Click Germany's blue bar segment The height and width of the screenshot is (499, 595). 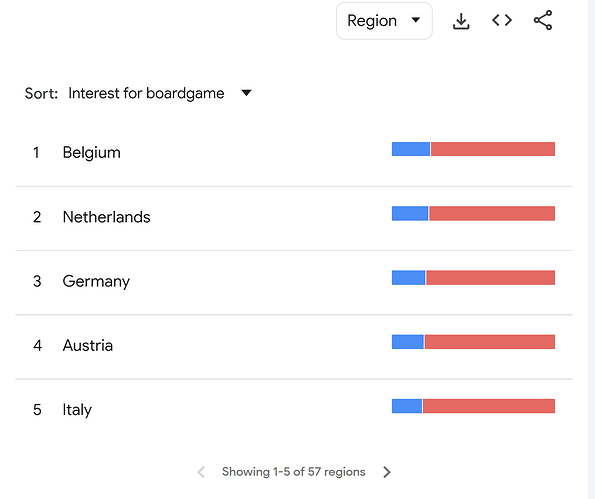pos(408,277)
